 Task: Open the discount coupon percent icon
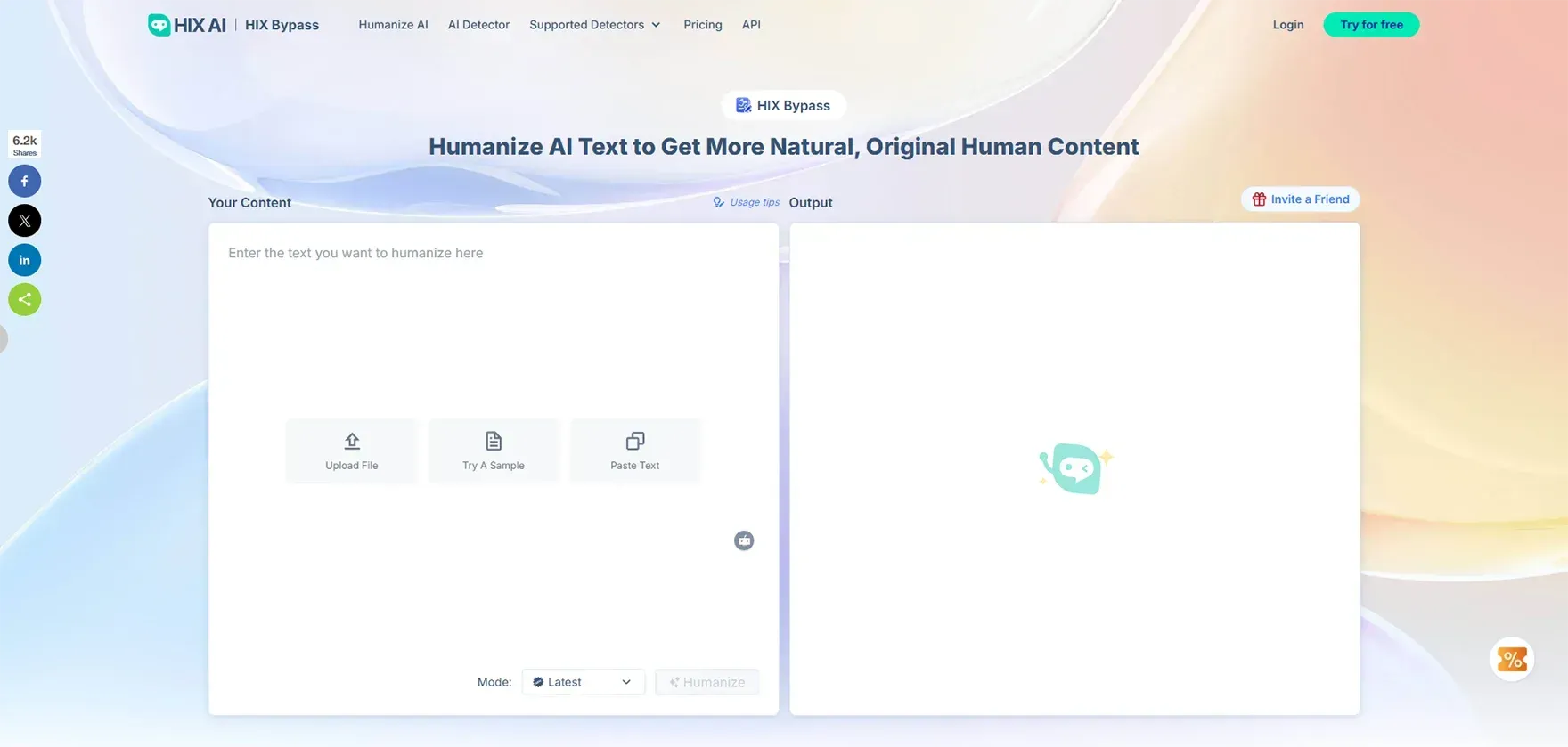click(1512, 660)
